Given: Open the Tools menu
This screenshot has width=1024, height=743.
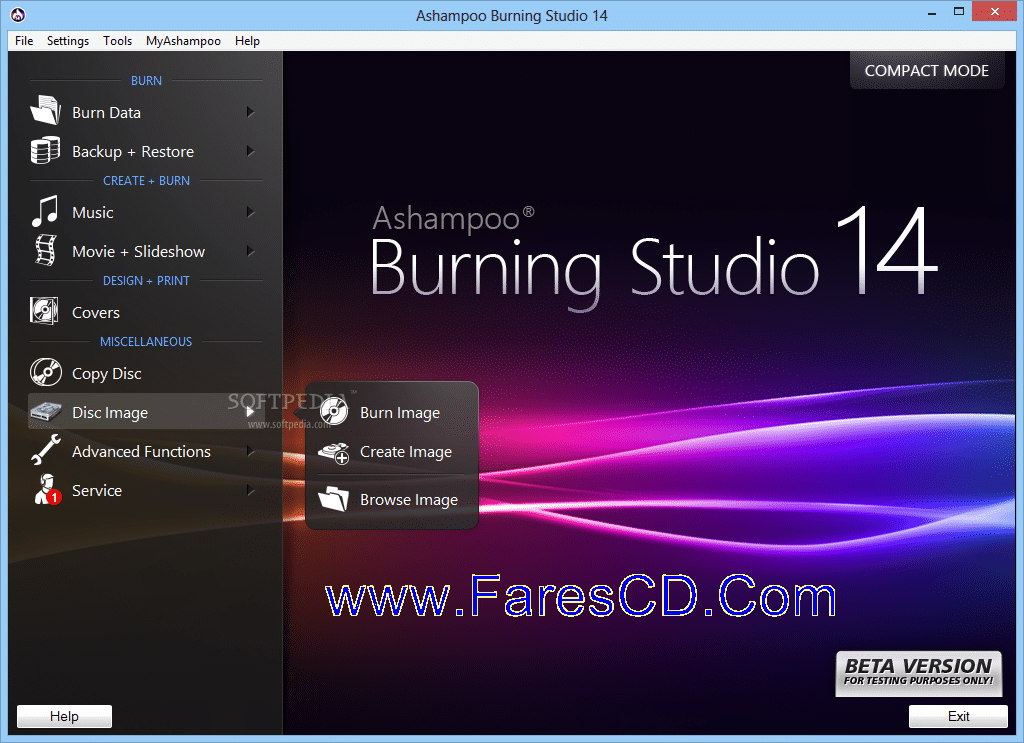Looking at the screenshot, I should coord(118,40).
